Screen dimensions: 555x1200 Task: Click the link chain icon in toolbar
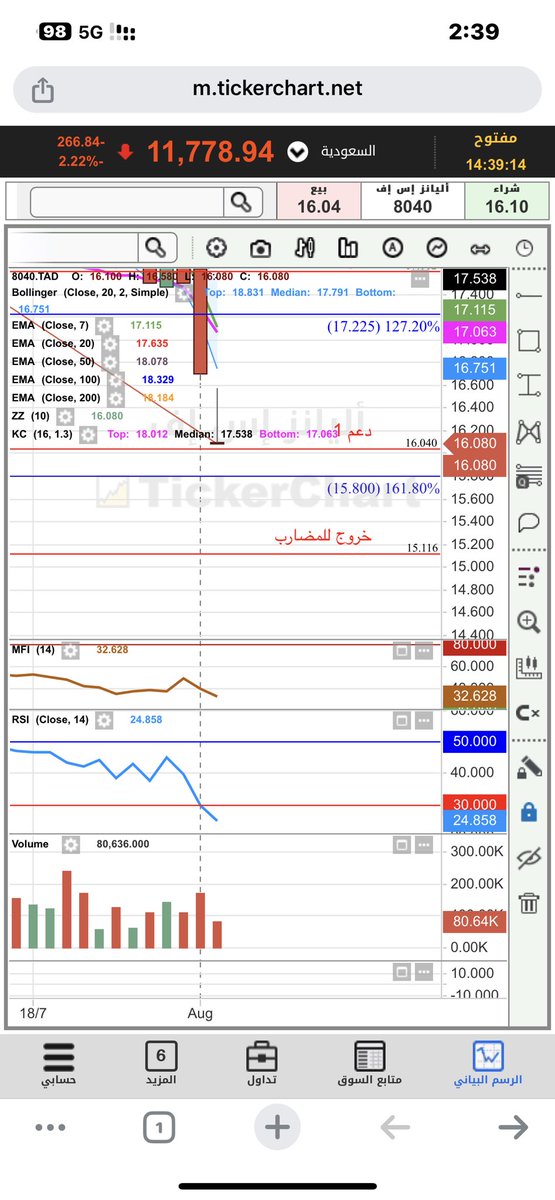(481, 248)
